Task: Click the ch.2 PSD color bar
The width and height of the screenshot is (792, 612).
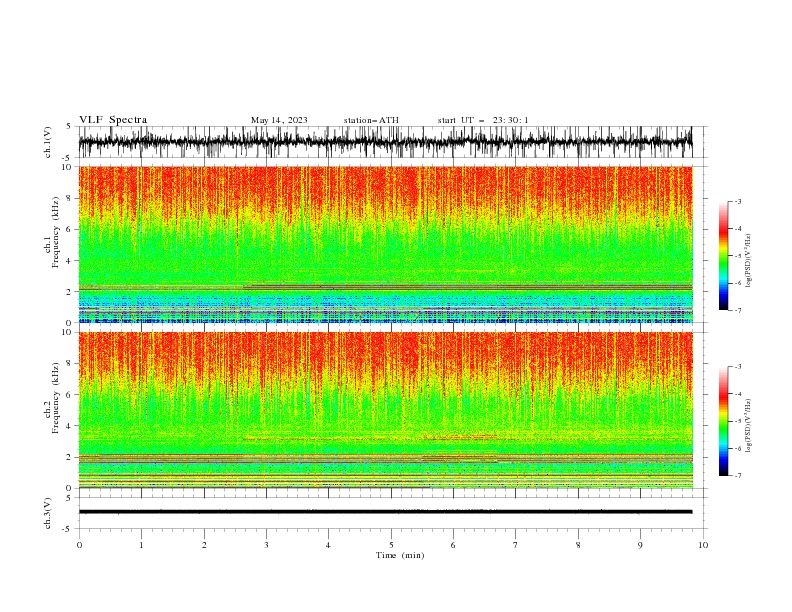Action: coord(724,421)
